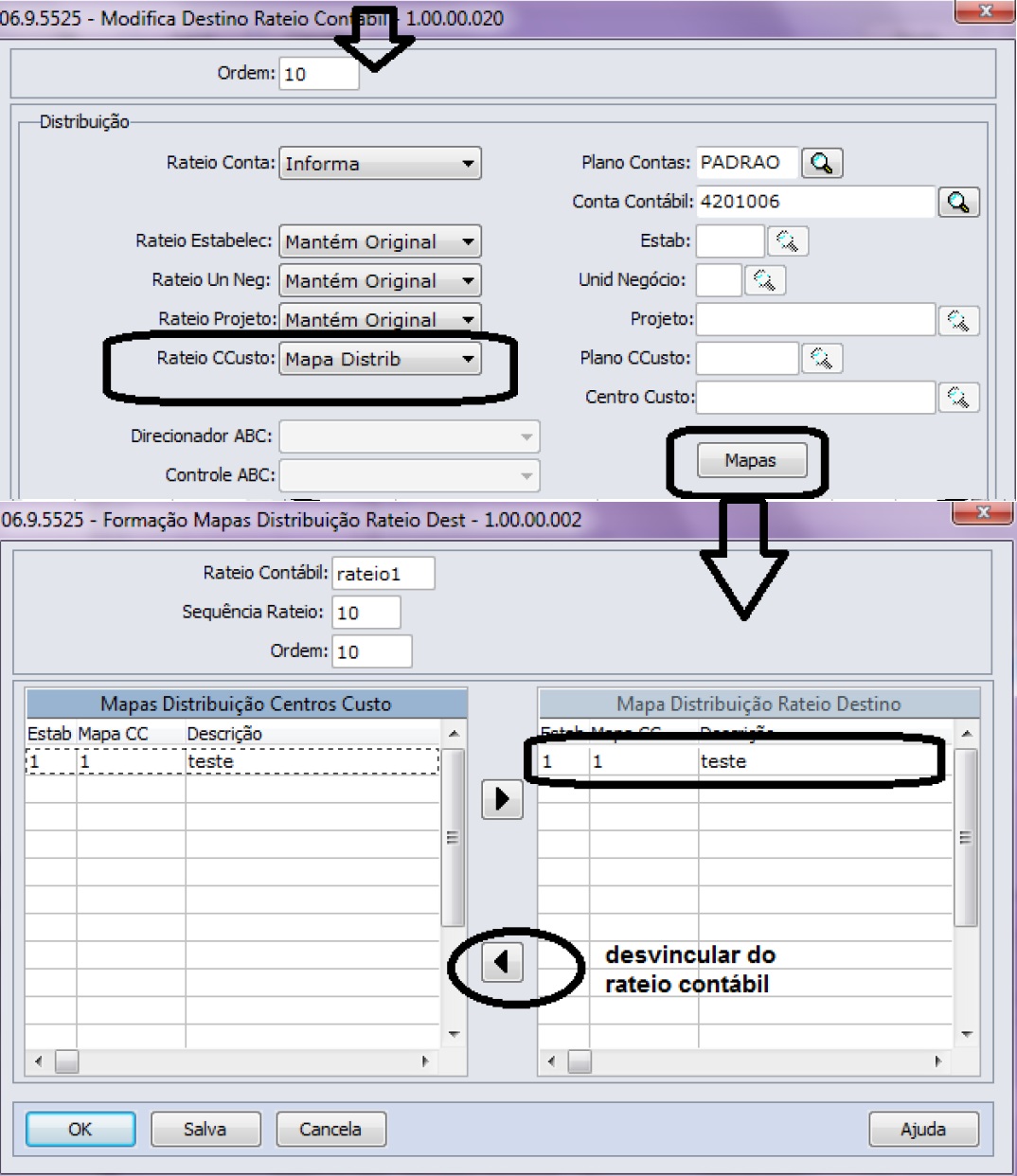1017x1176 pixels.
Task: Click horizontal scrollbar of Centros Custo list
Action: point(233,1061)
